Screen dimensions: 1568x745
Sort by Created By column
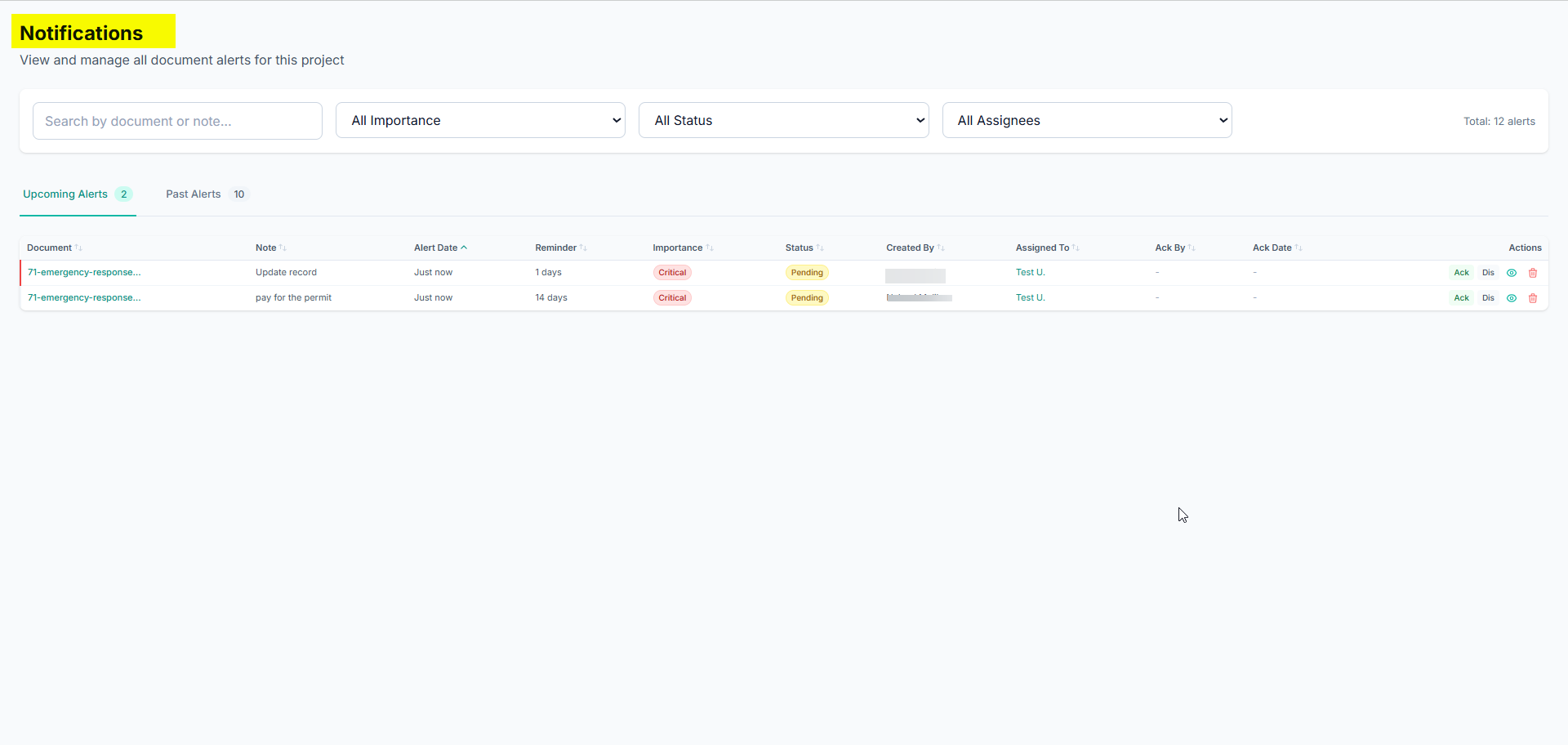[x=915, y=248]
